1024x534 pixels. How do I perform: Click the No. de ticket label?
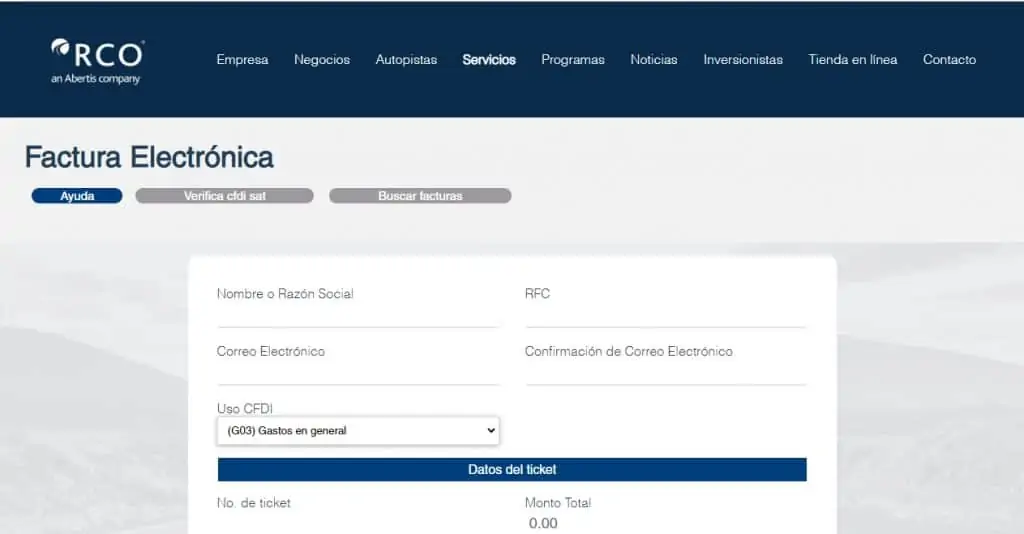[253, 503]
